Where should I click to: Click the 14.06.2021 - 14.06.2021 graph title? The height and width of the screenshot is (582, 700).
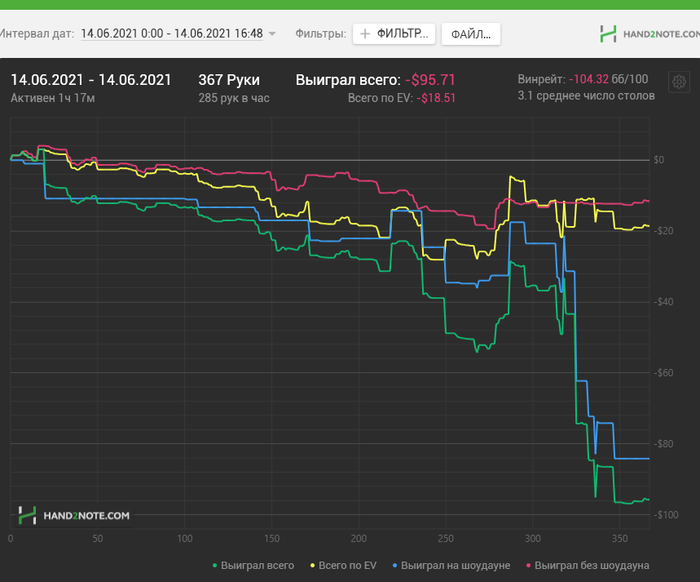click(91, 80)
